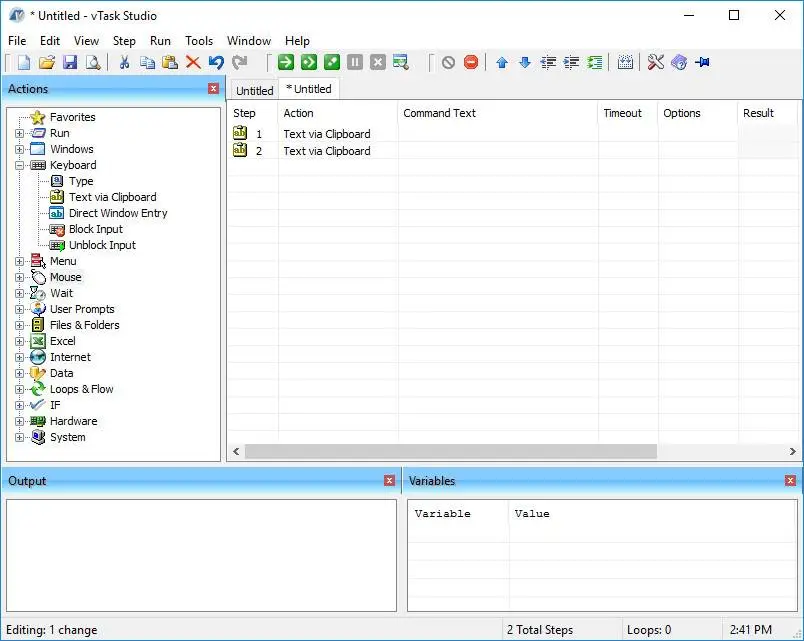Image resolution: width=804 pixels, height=641 pixels.
Task: Create a new script with New icon
Action: point(24,63)
